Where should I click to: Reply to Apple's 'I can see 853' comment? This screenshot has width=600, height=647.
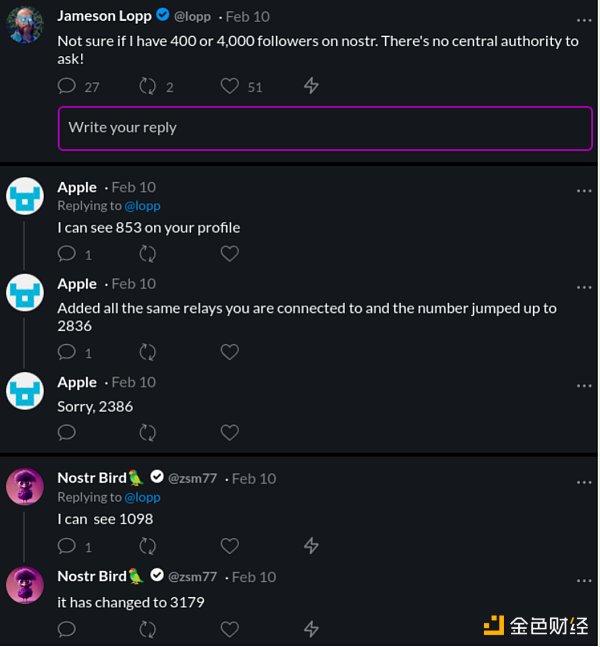(x=67, y=254)
